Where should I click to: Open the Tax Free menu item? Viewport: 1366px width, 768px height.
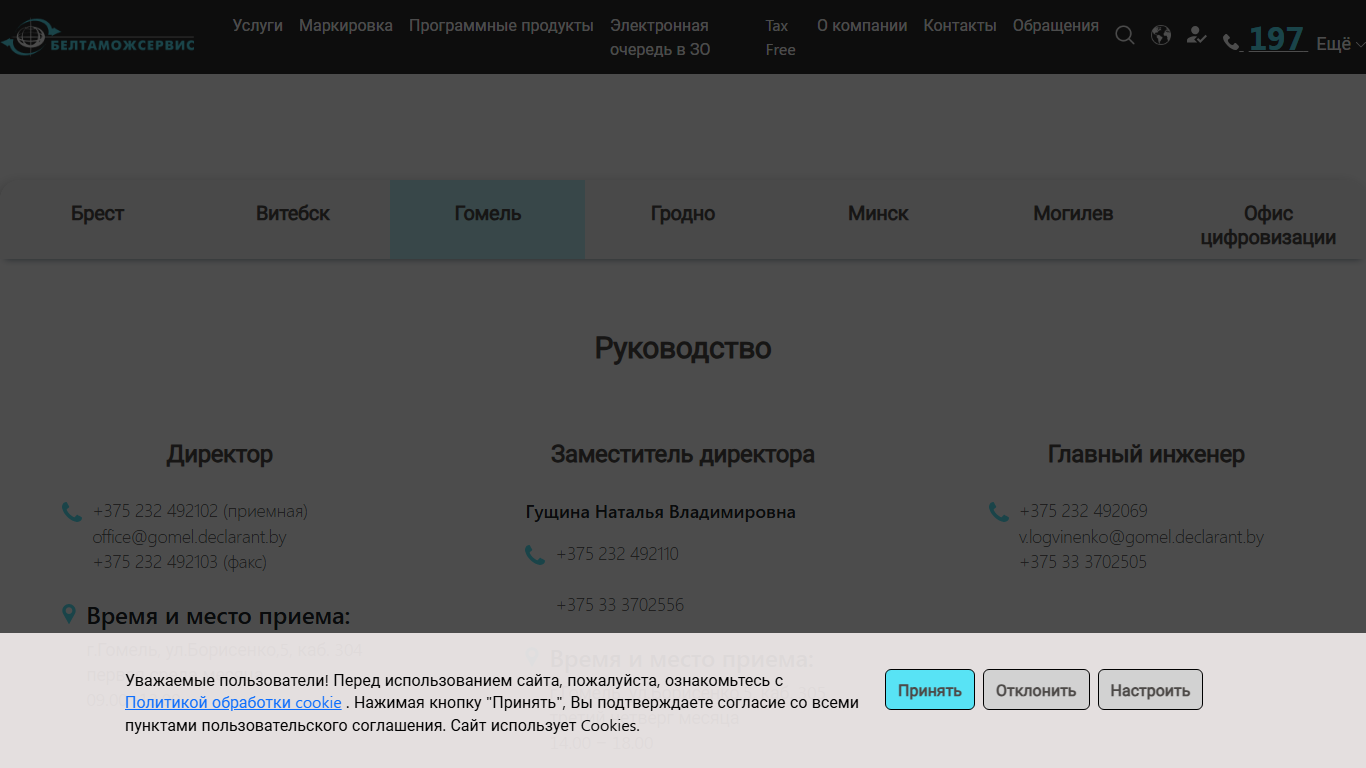780,38
